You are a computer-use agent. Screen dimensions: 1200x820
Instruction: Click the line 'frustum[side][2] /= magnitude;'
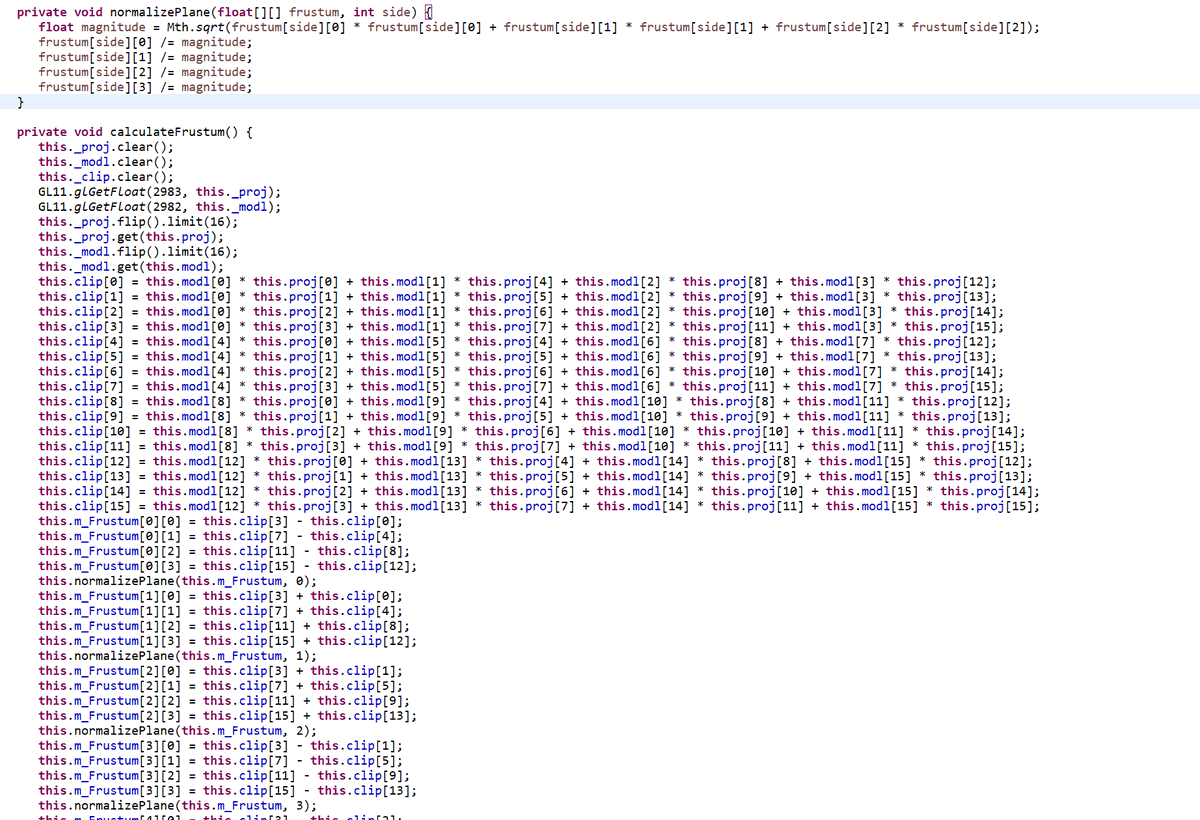click(x=145, y=72)
